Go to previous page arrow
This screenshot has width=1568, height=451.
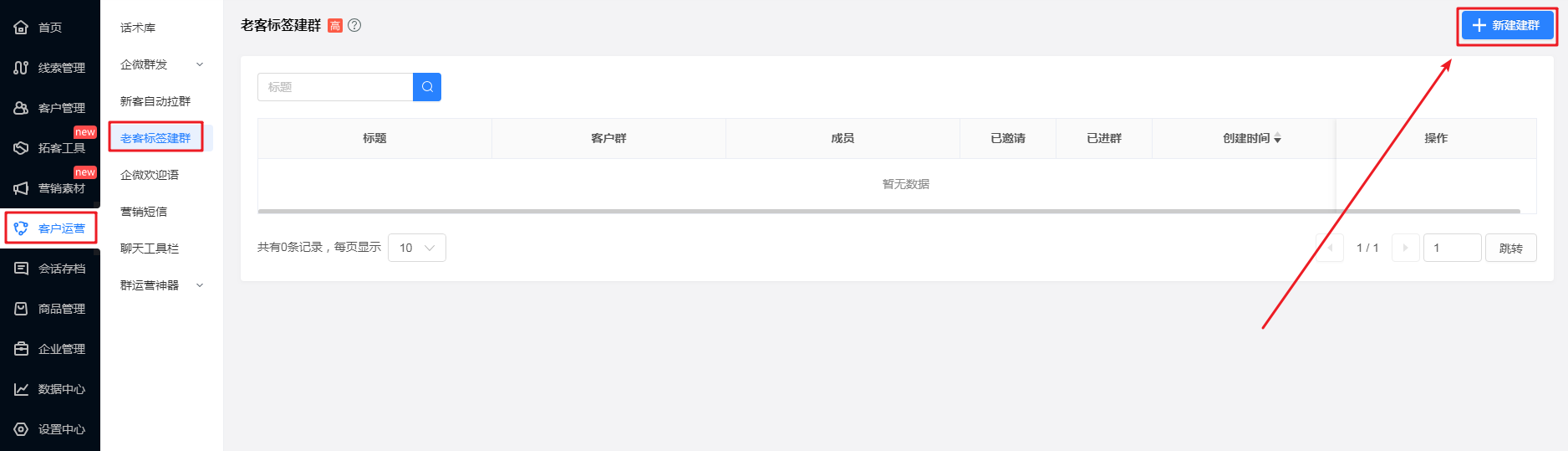(x=1330, y=248)
